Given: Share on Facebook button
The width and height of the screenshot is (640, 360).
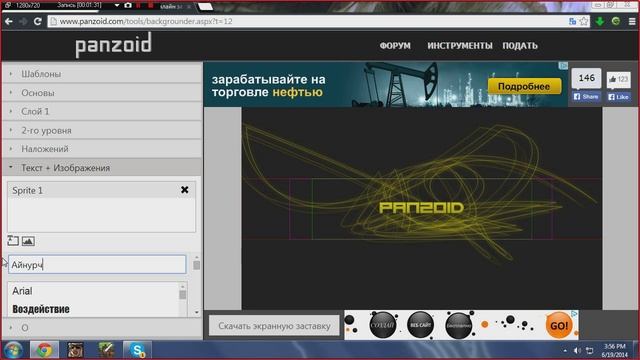Looking at the screenshot, I should (x=586, y=97).
